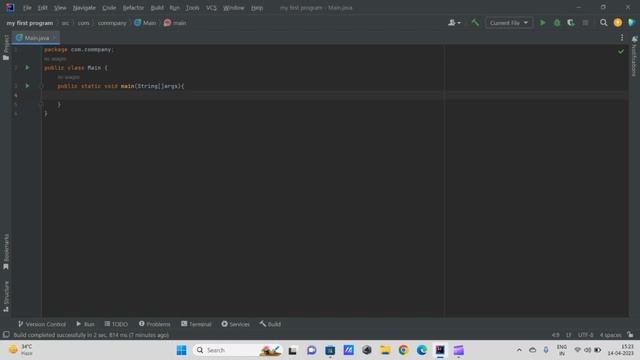Open the Version Control tool window

click(x=42, y=324)
